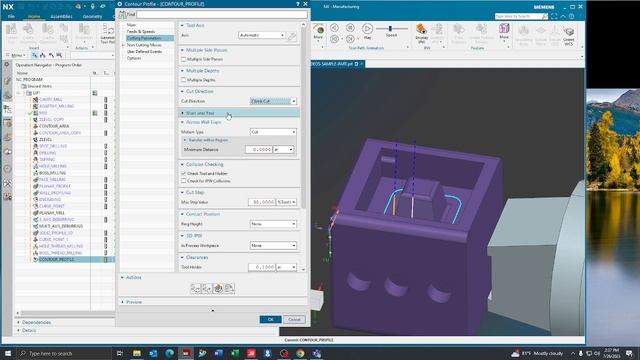Switch to the Geometry ribbon tab
Image resolution: width=640 pixels, height=360 pixels.
point(92,16)
